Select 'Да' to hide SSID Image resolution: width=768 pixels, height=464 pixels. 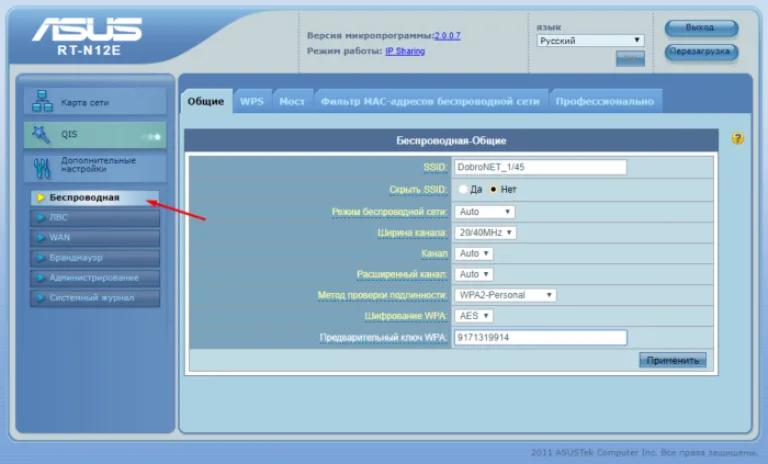point(463,190)
